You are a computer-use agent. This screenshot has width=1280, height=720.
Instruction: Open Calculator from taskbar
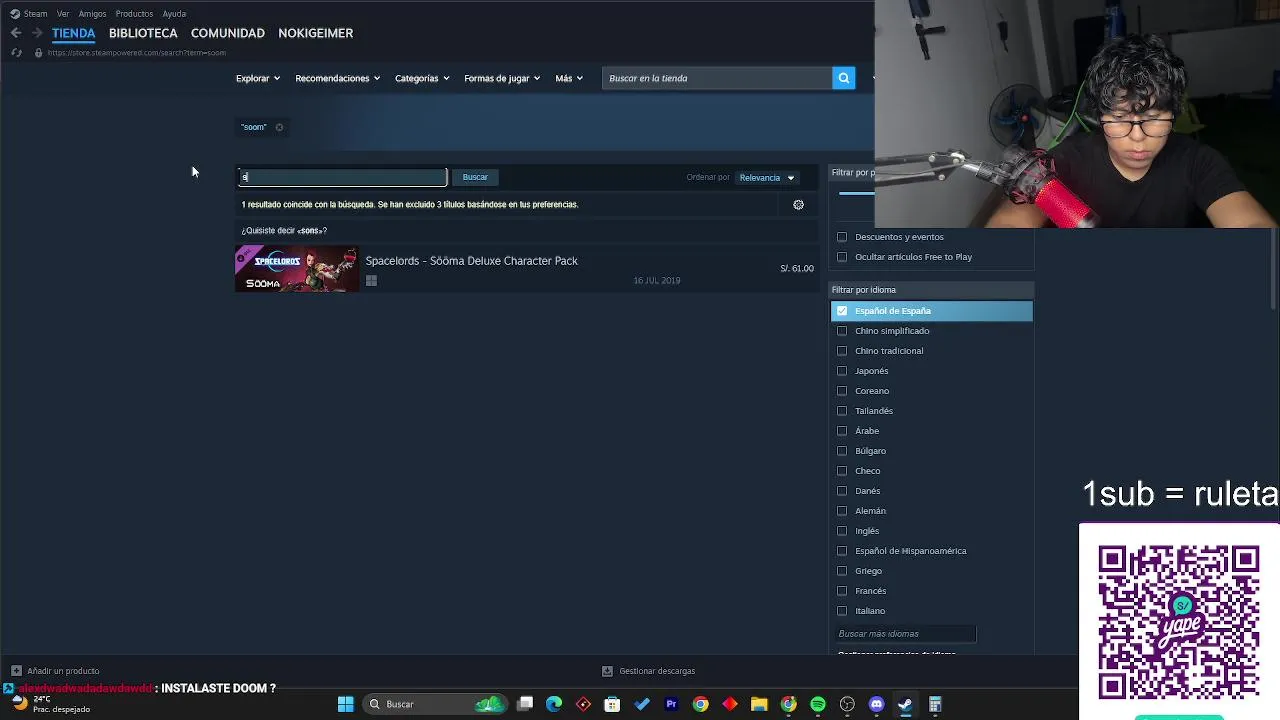935,704
